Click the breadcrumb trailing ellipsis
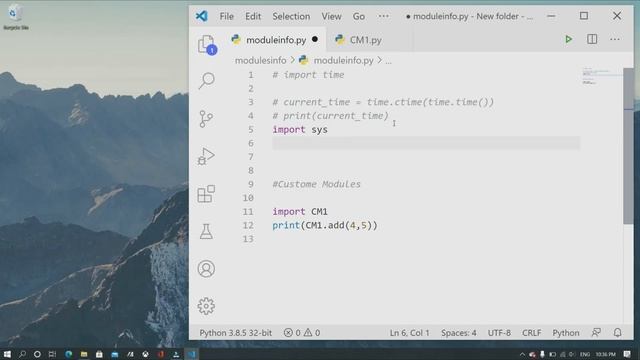The image size is (640, 360). point(388,60)
